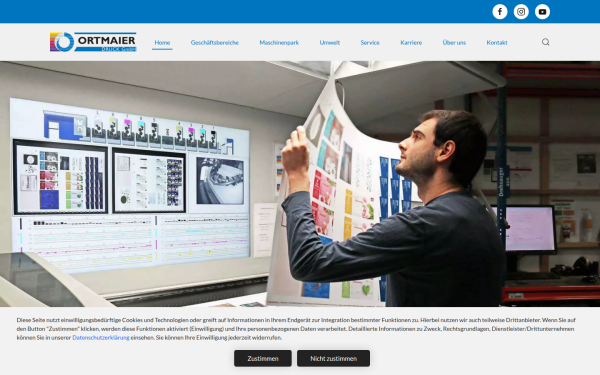Screen dimensions: 600x375
Task: Open the Karriere menu item
Action: click(x=411, y=42)
